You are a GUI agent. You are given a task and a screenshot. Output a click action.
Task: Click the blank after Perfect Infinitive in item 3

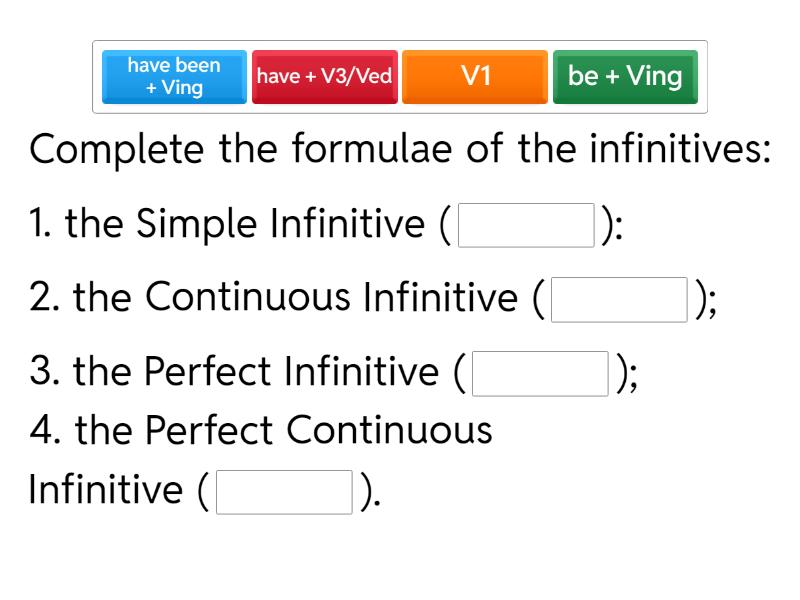(541, 373)
